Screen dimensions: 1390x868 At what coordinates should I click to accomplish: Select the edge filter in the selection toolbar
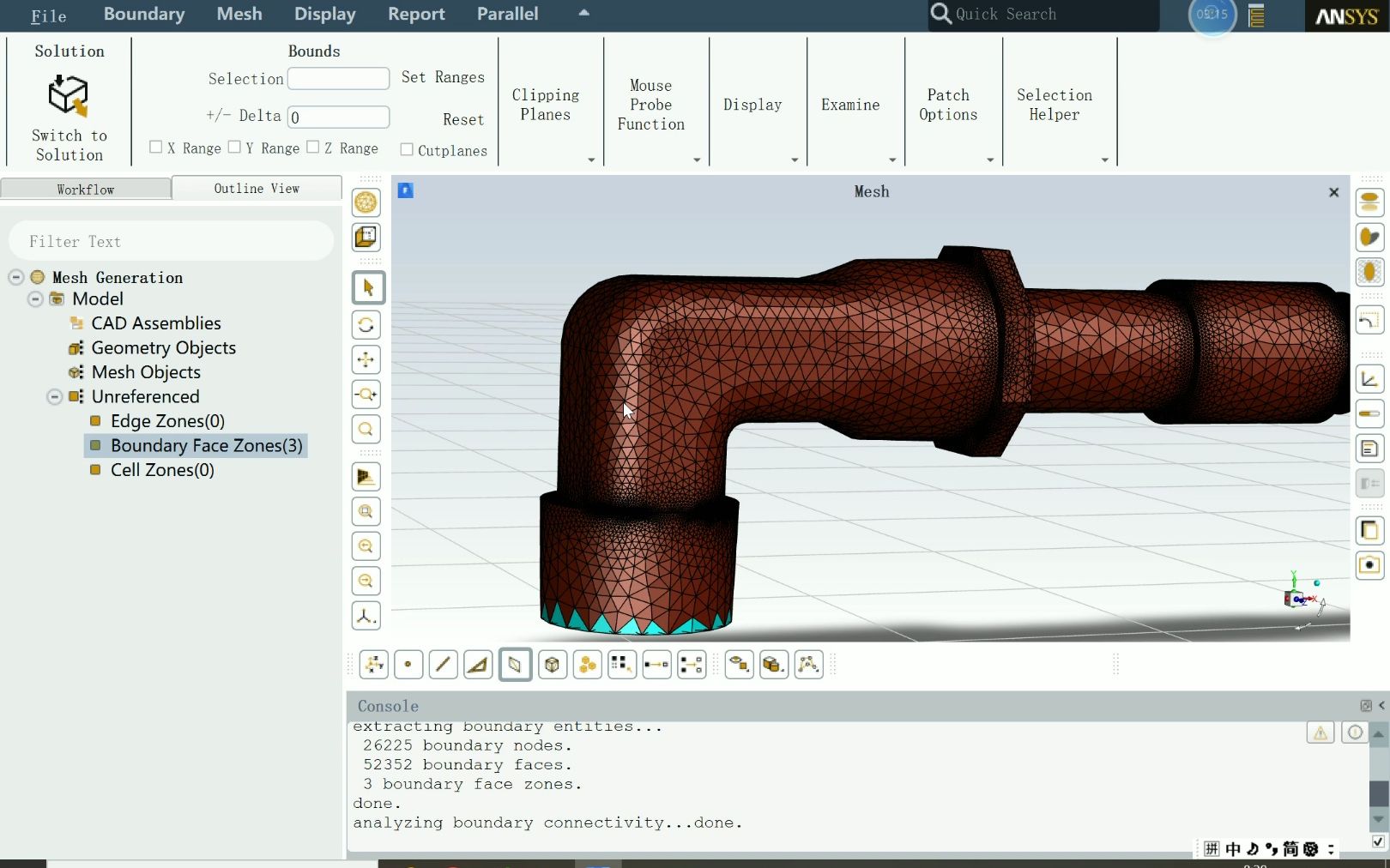tap(444, 664)
